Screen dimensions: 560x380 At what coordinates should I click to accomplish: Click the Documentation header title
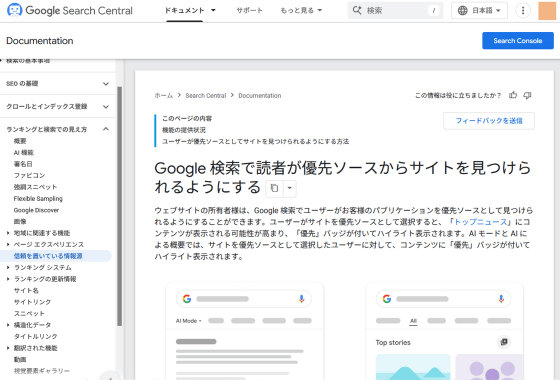(40, 41)
